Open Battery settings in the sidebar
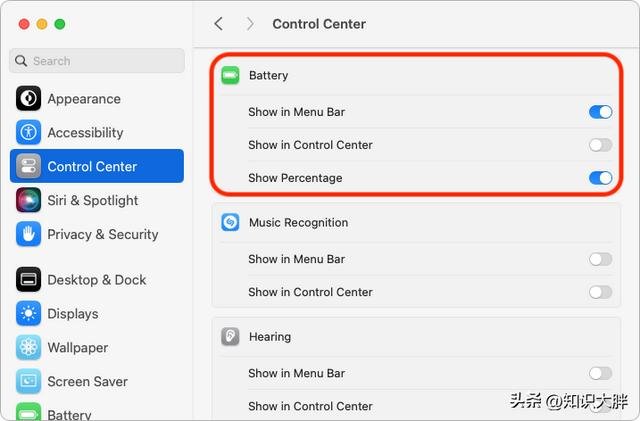Screen dimensions: 640x421 point(70,414)
